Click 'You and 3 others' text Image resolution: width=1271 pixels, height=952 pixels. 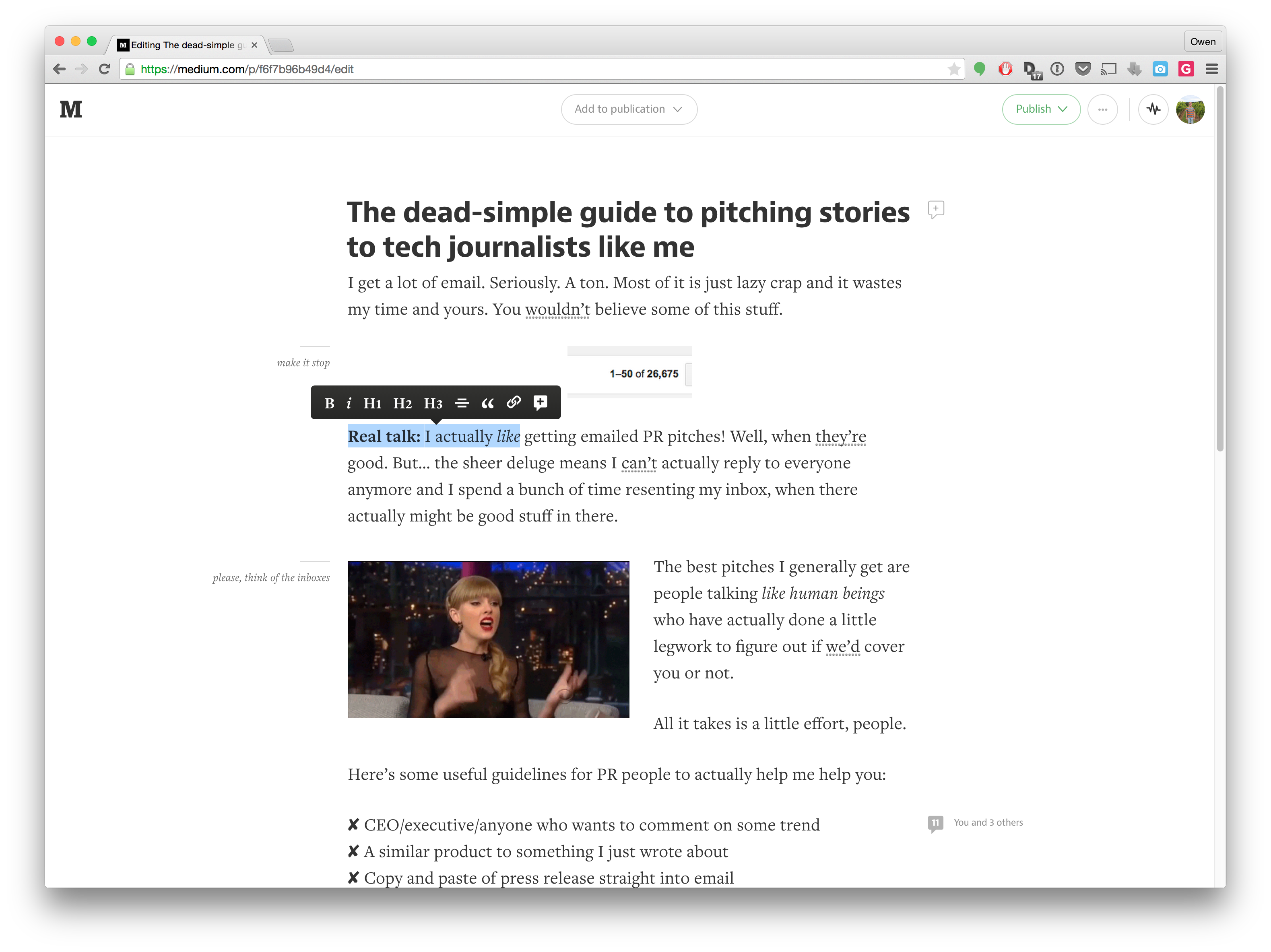988,822
